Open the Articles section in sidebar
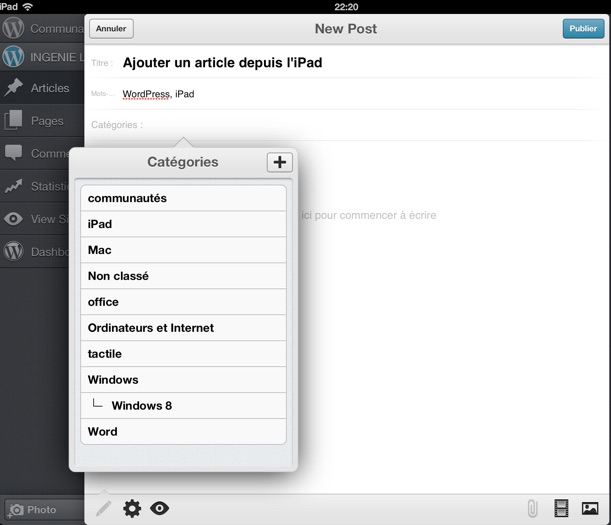Screen dimensions: 611x525 pos(42,88)
